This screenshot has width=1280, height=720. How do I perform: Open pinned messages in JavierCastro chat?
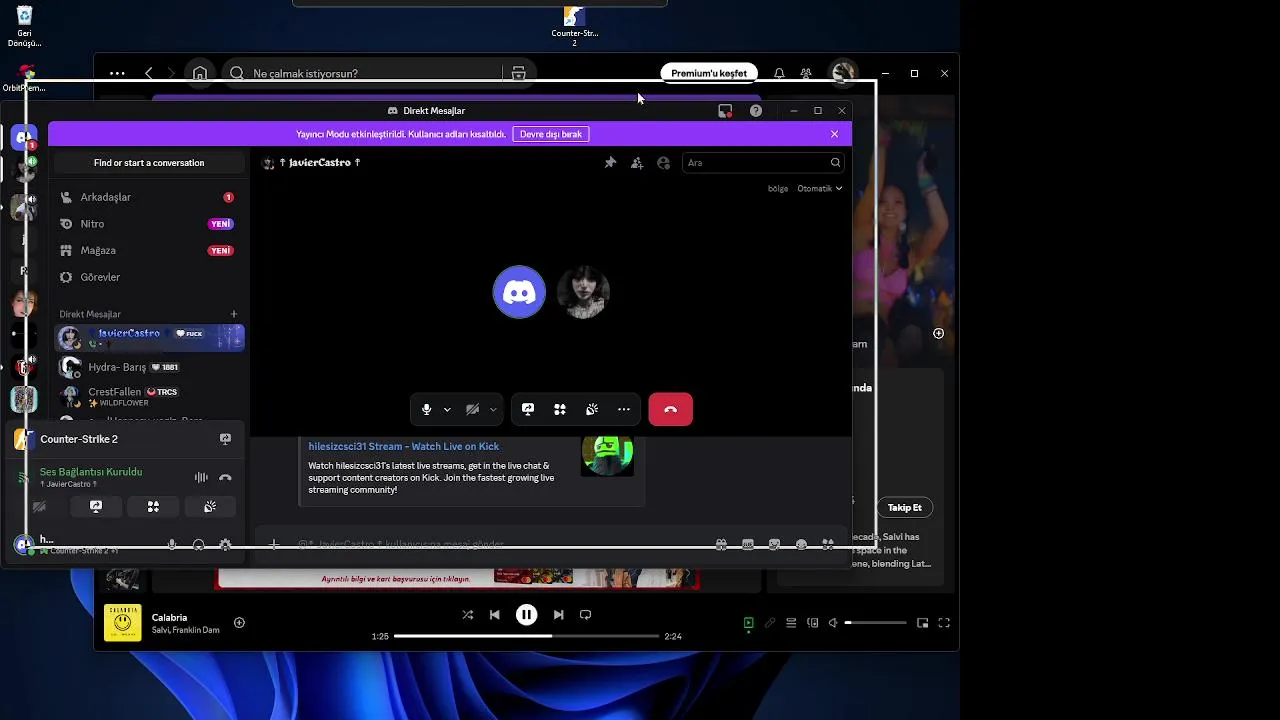tap(610, 163)
